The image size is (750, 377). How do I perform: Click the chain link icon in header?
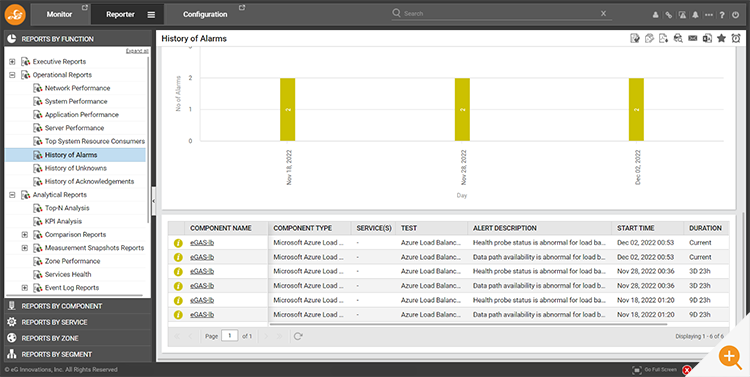pyautogui.click(x=669, y=15)
